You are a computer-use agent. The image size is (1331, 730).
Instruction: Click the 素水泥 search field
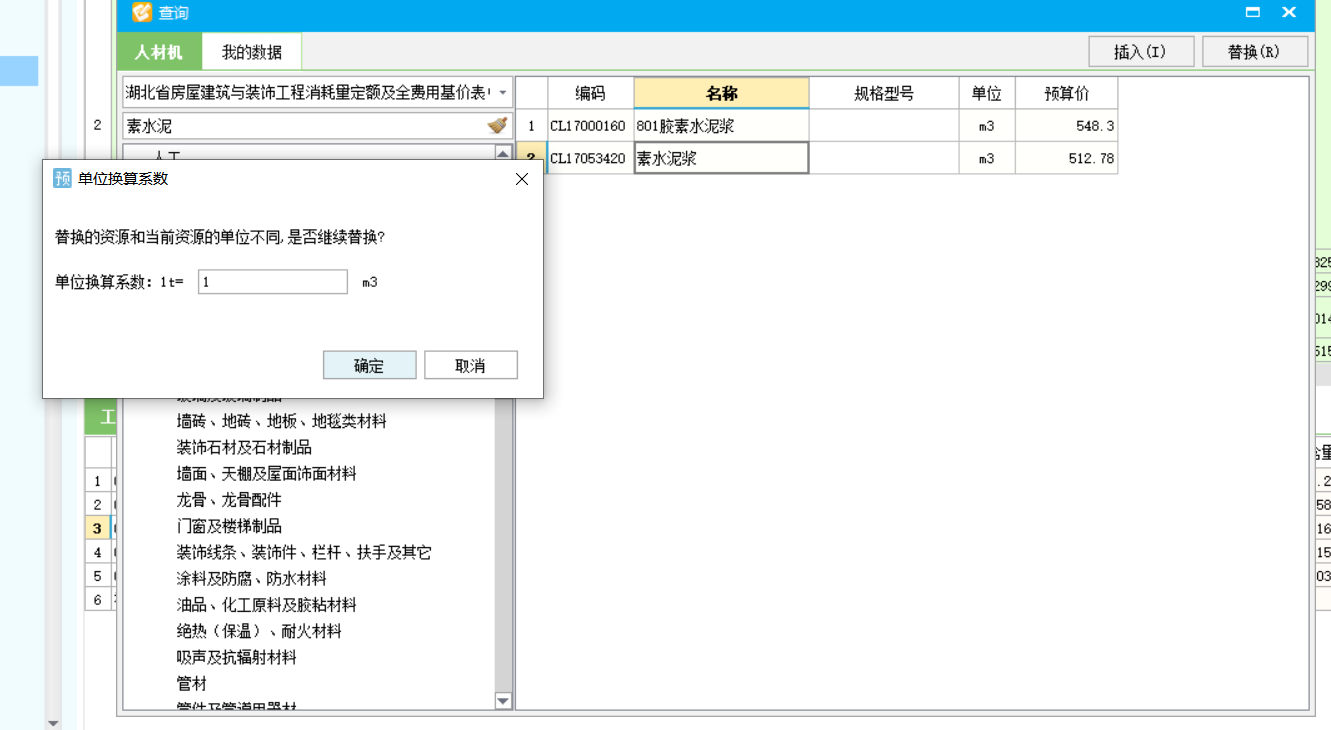click(303, 126)
